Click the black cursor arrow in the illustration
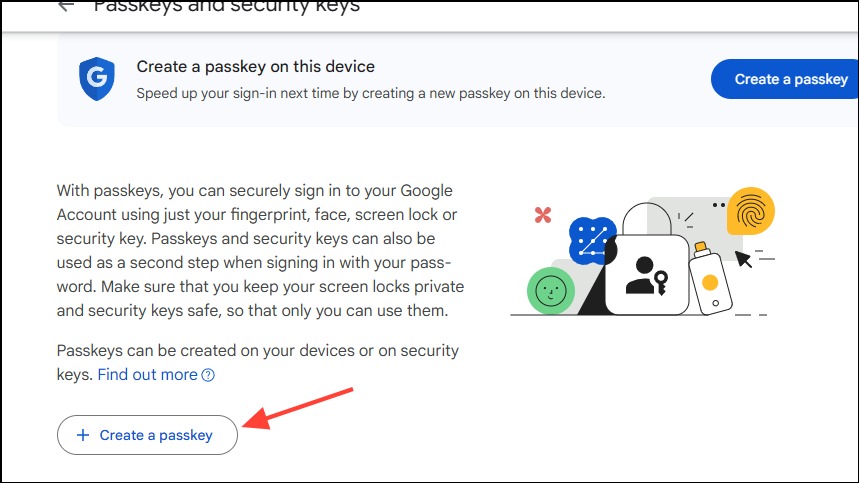859x483 pixels. point(743,259)
